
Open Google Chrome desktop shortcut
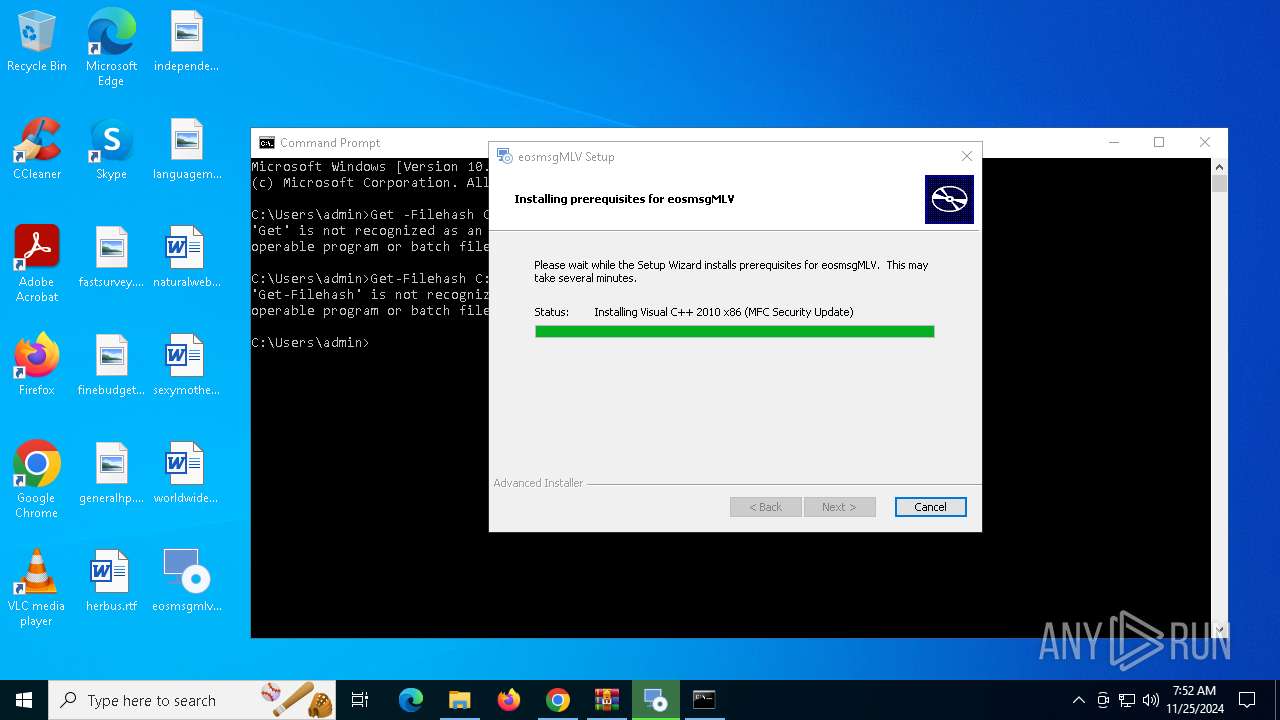(x=37, y=480)
